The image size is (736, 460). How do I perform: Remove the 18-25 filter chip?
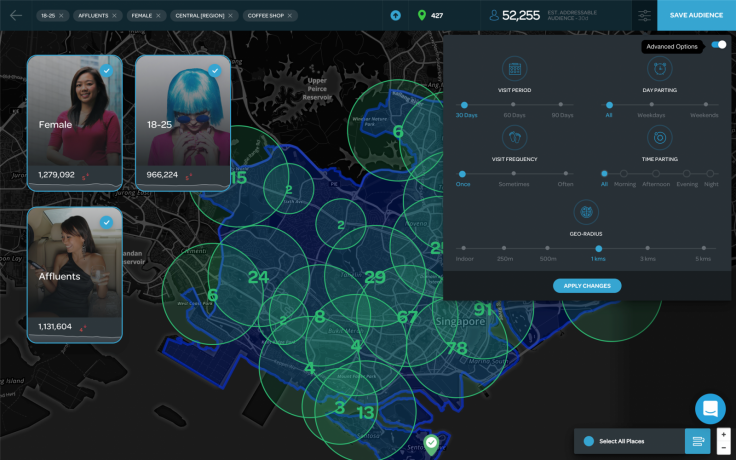point(61,15)
